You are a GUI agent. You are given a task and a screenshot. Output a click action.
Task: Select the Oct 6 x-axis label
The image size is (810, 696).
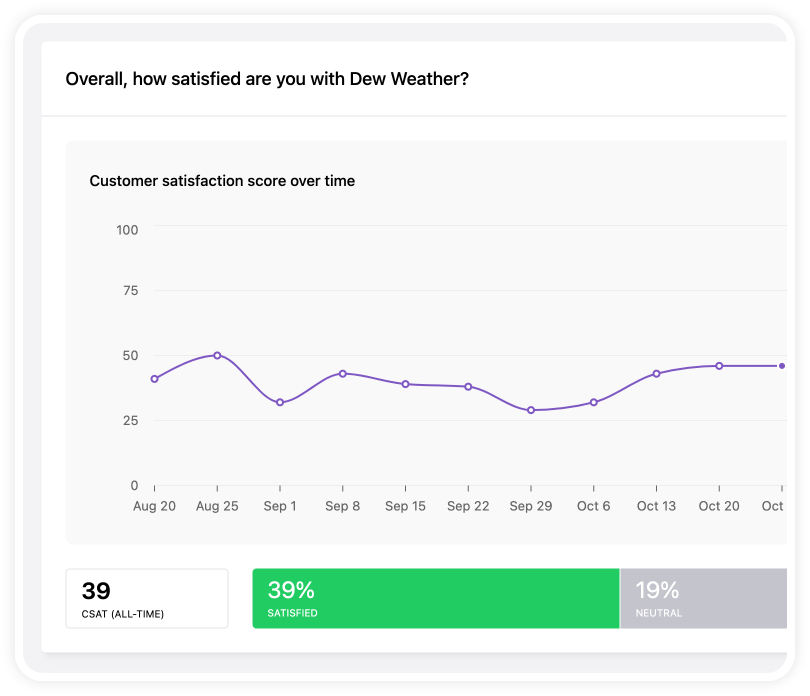(594, 506)
